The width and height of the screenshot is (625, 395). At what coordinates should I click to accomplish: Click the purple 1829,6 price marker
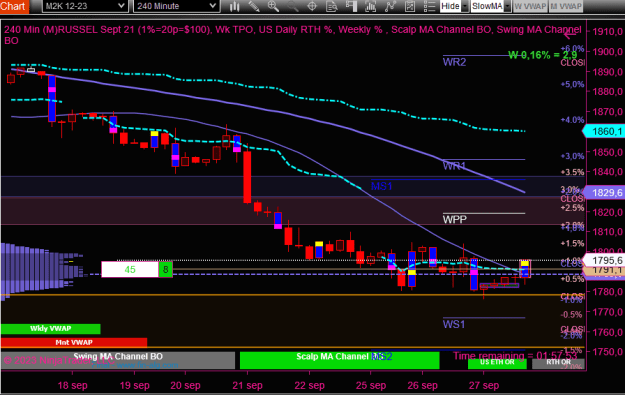click(604, 193)
